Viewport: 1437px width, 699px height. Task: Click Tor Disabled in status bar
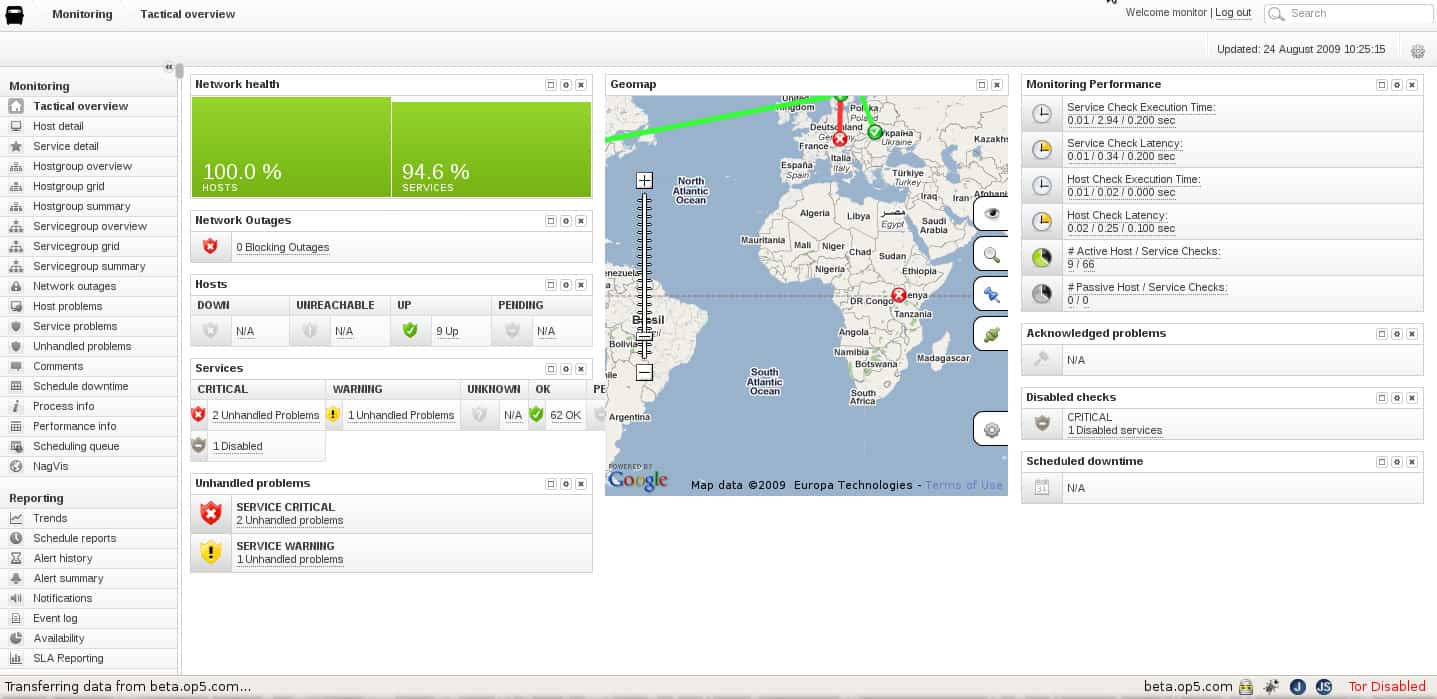(x=1386, y=687)
